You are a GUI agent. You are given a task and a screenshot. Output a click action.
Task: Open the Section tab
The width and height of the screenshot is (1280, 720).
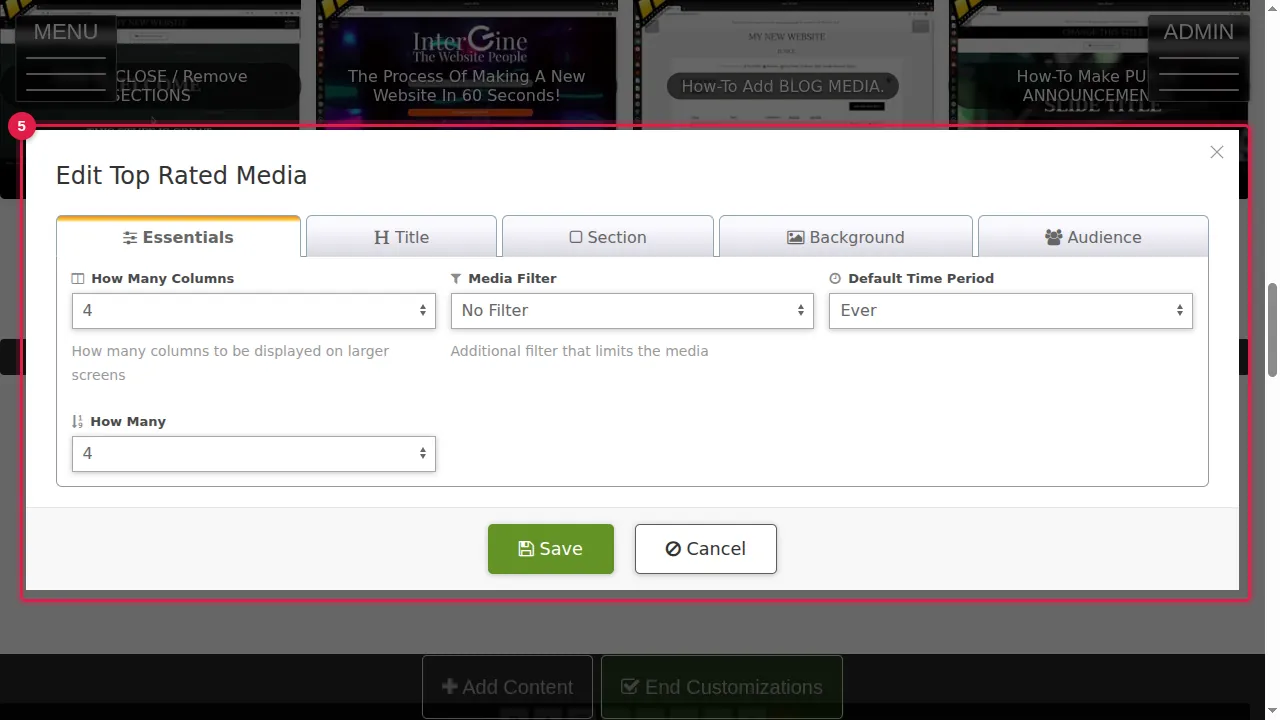pos(608,237)
